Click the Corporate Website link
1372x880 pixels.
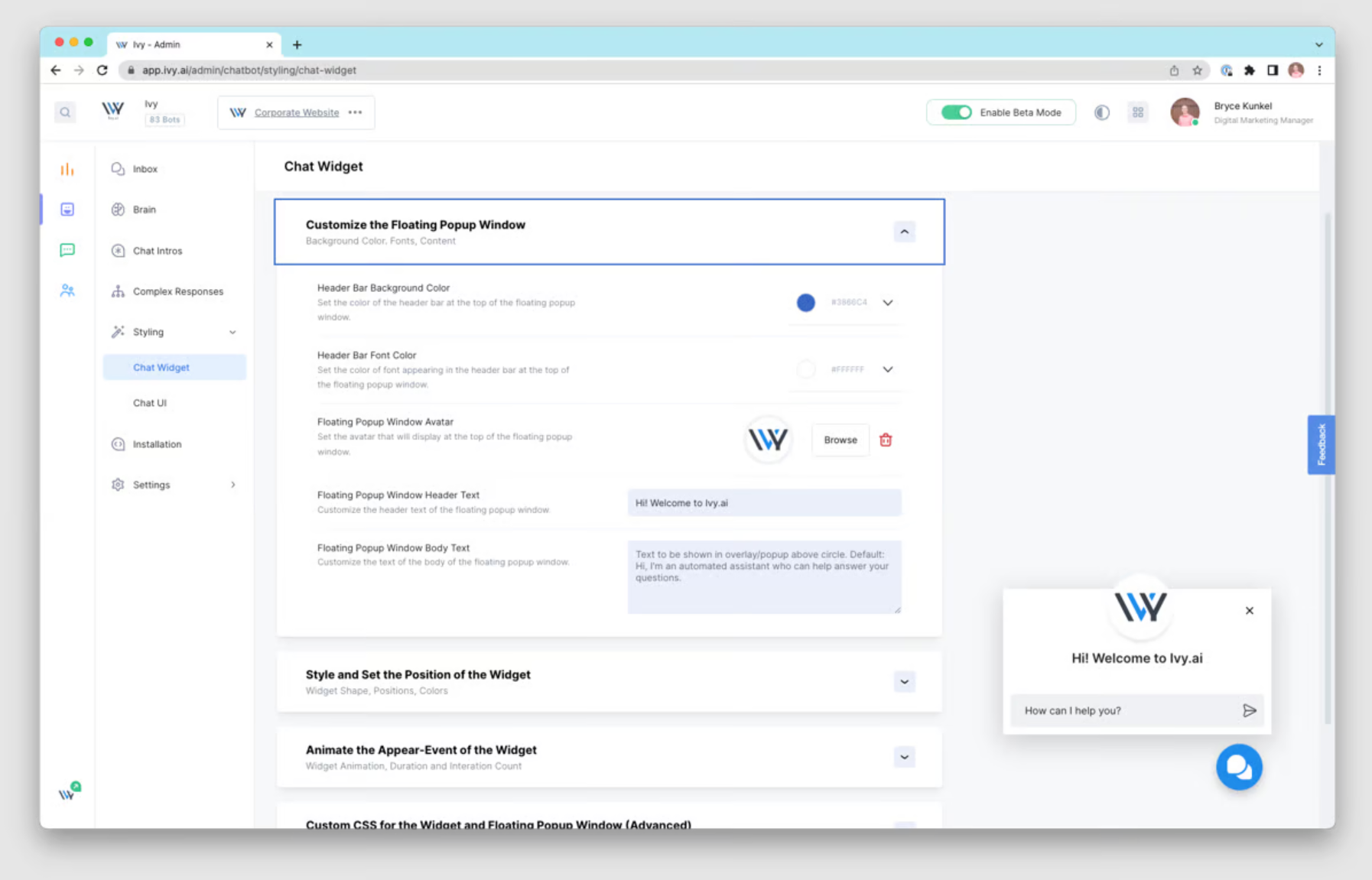(297, 112)
